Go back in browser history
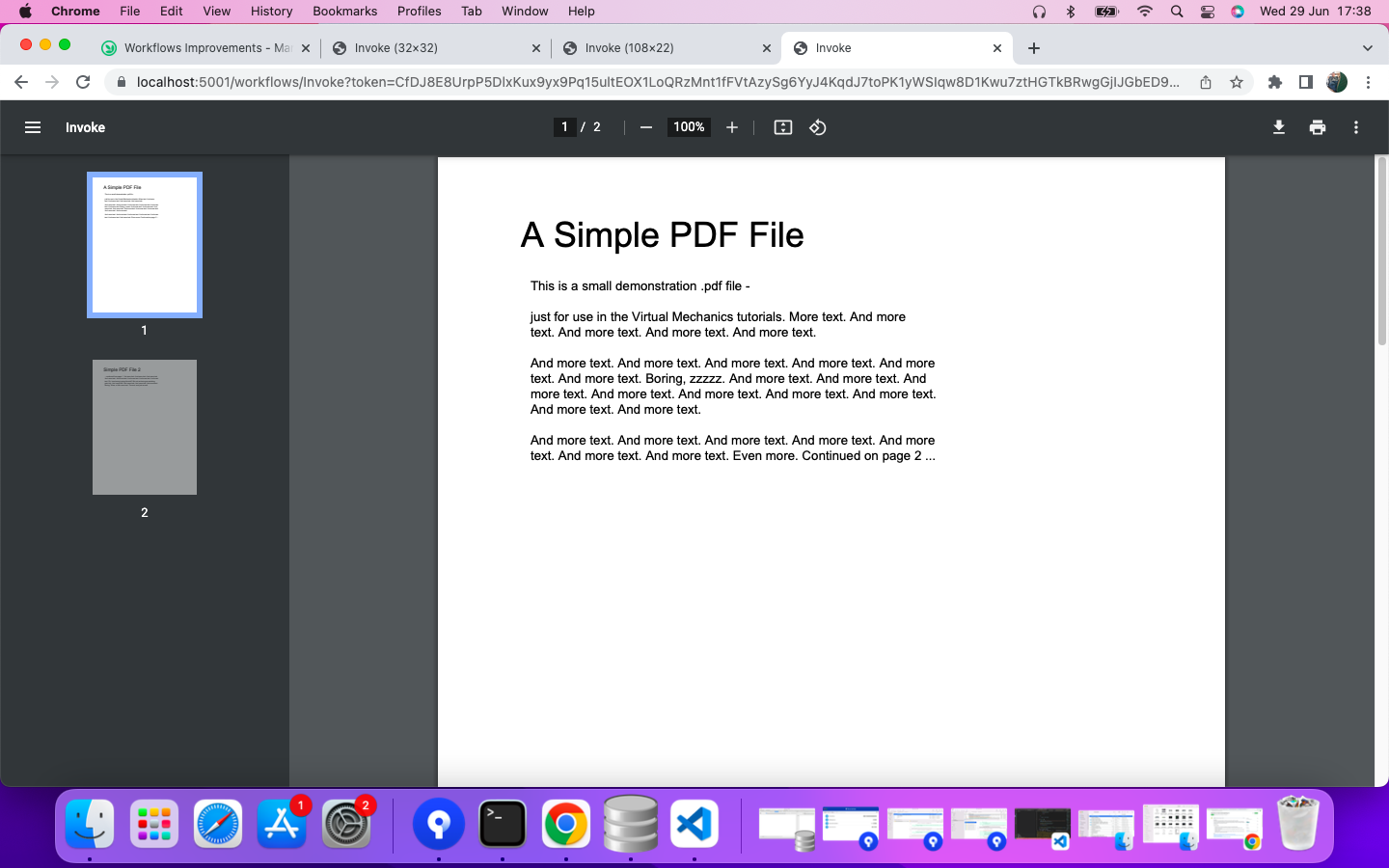This screenshot has width=1389, height=868. pyautogui.click(x=21, y=82)
